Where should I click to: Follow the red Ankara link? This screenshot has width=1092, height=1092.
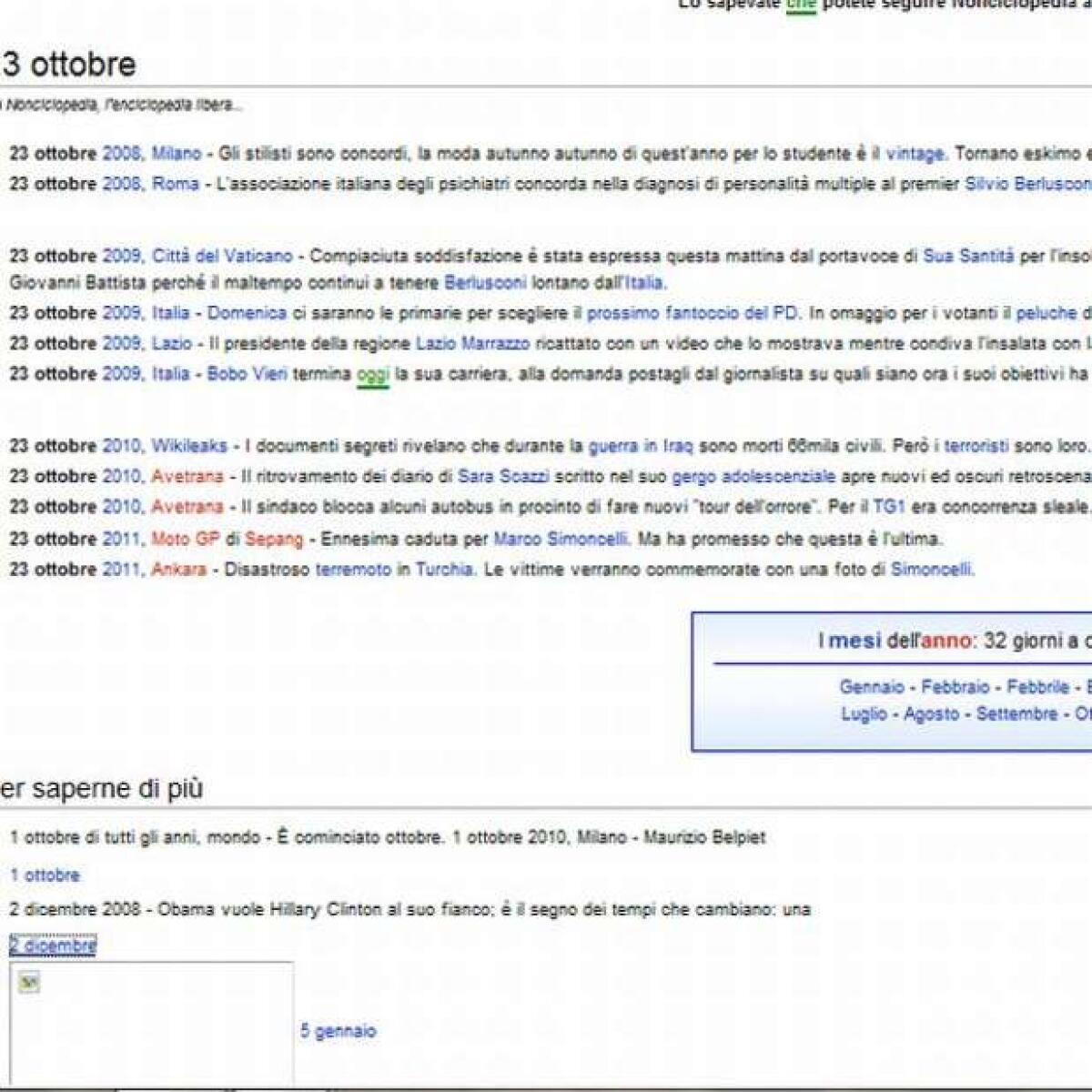[179, 570]
